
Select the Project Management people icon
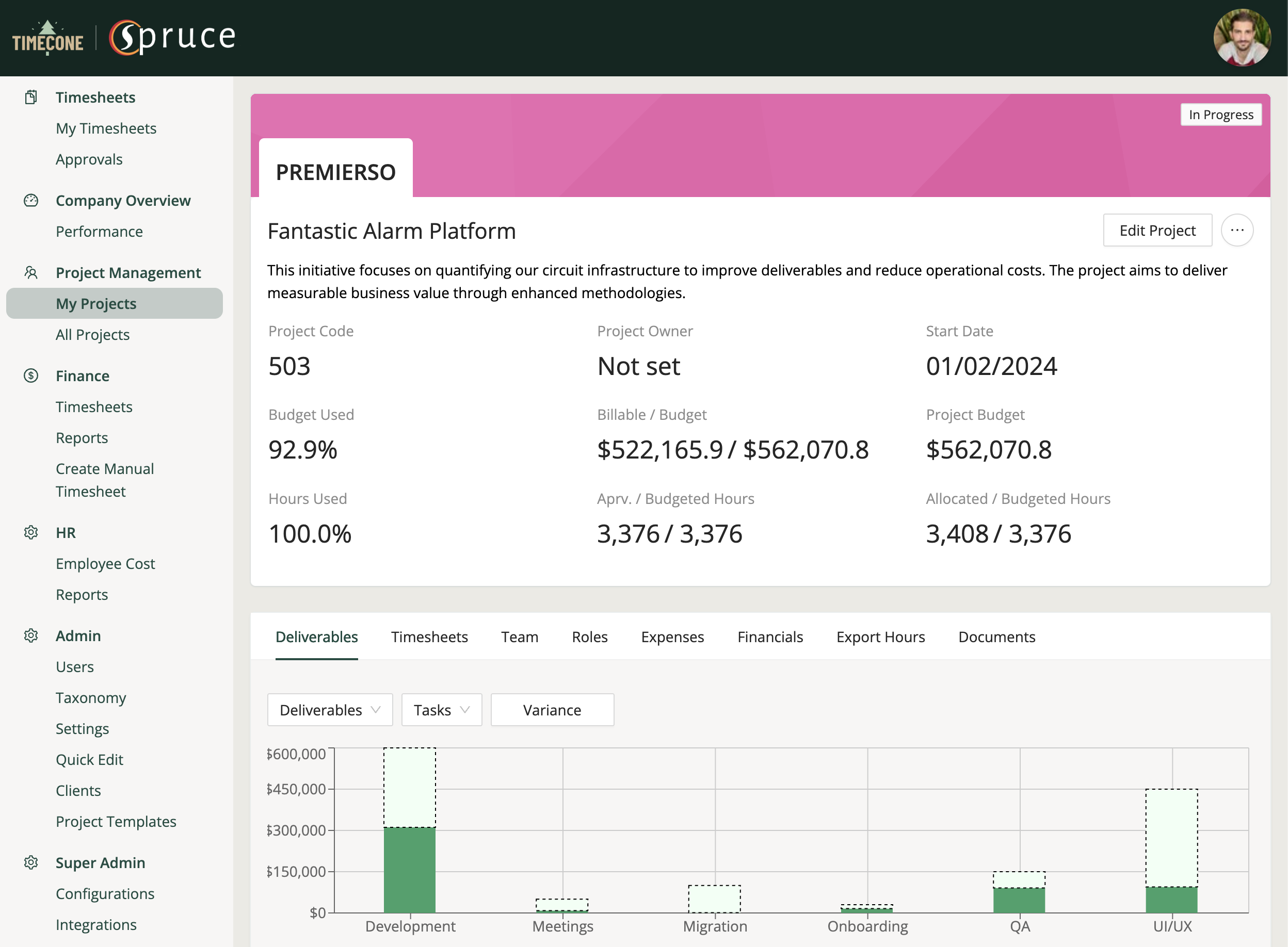coord(30,272)
